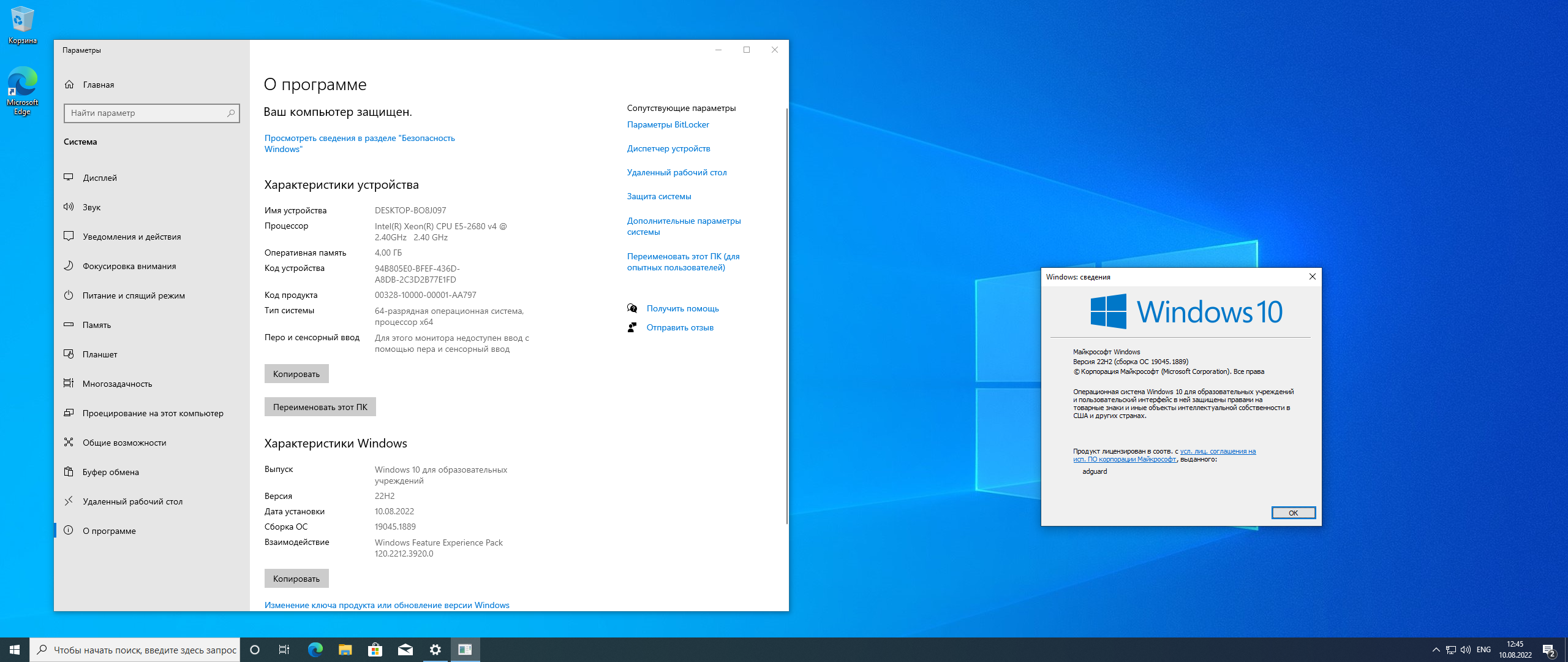The height and width of the screenshot is (662, 1568).
Task: Click Переименовать этот ПК button
Action: pyautogui.click(x=320, y=407)
